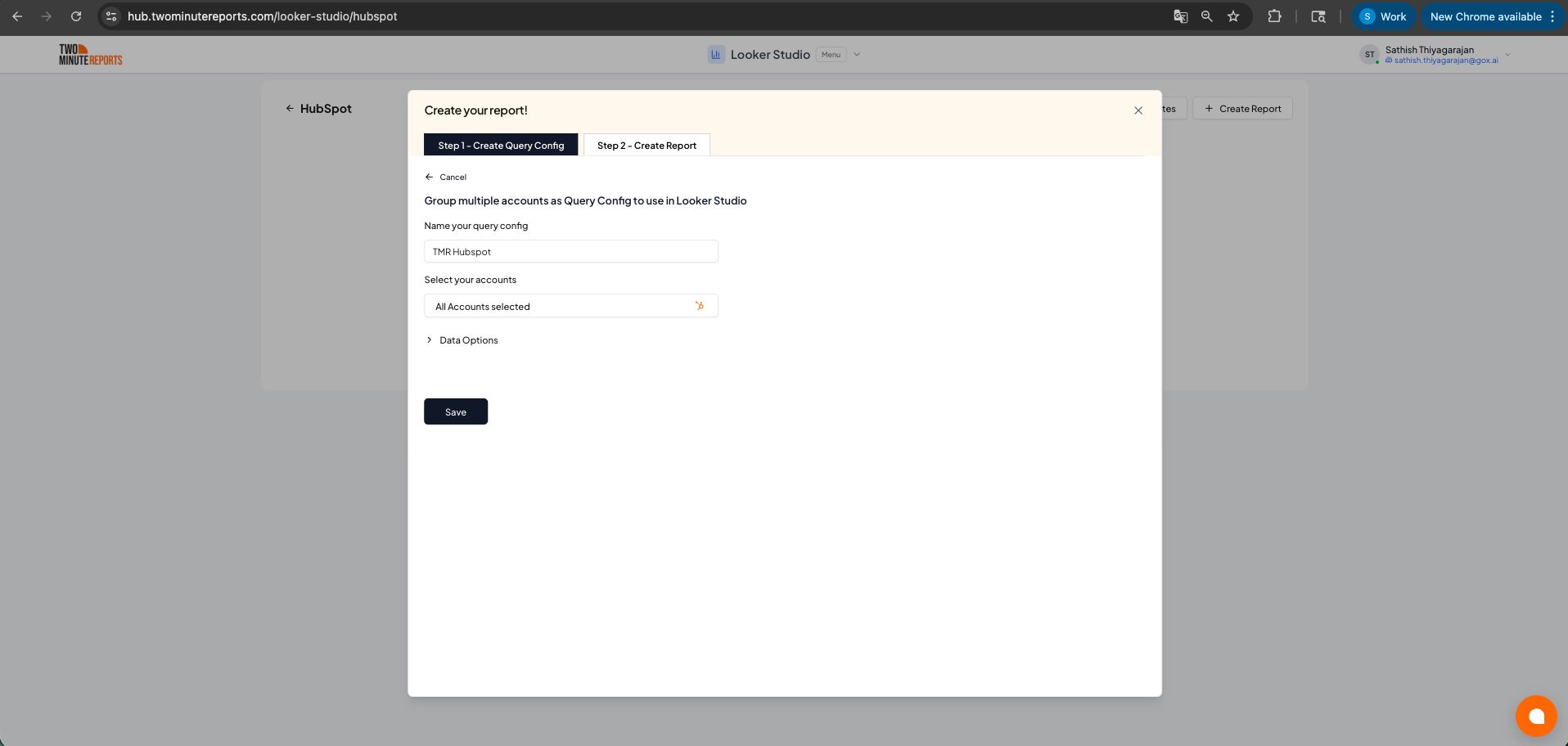Click the Work profile chip in Chrome toolbar
The width and height of the screenshot is (1568, 746).
[x=1383, y=16]
